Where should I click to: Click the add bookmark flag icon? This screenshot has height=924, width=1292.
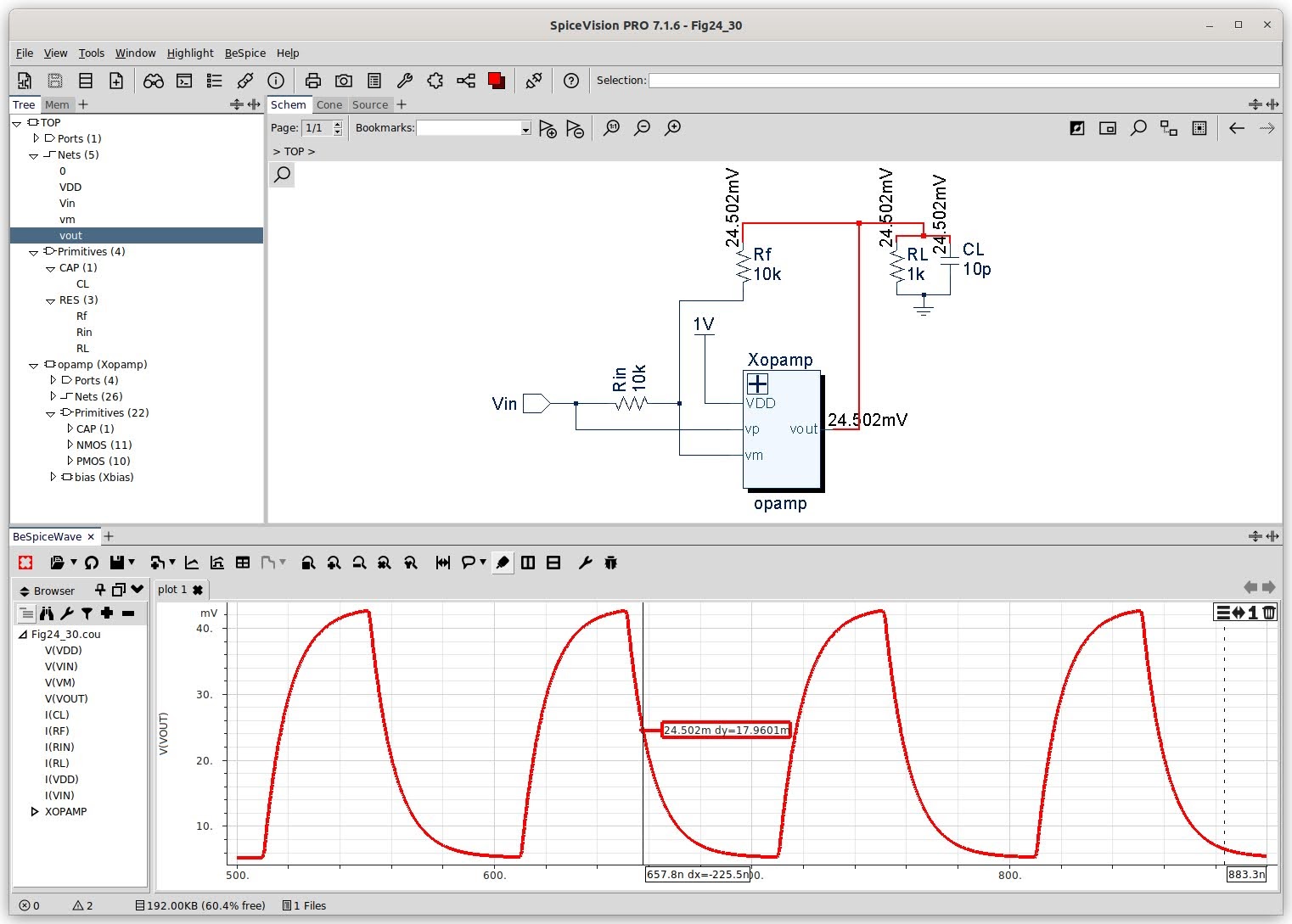point(548,129)
